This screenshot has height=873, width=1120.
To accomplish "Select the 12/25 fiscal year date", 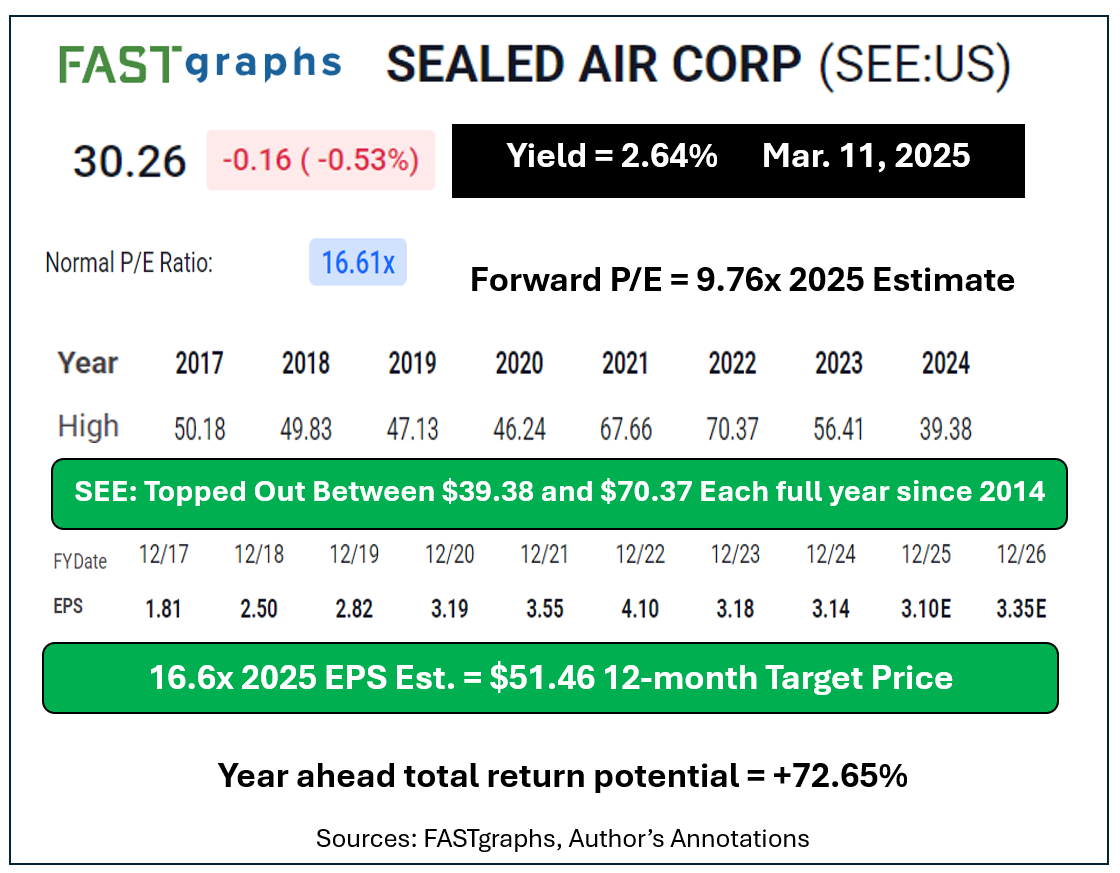I will coord(926,555).
